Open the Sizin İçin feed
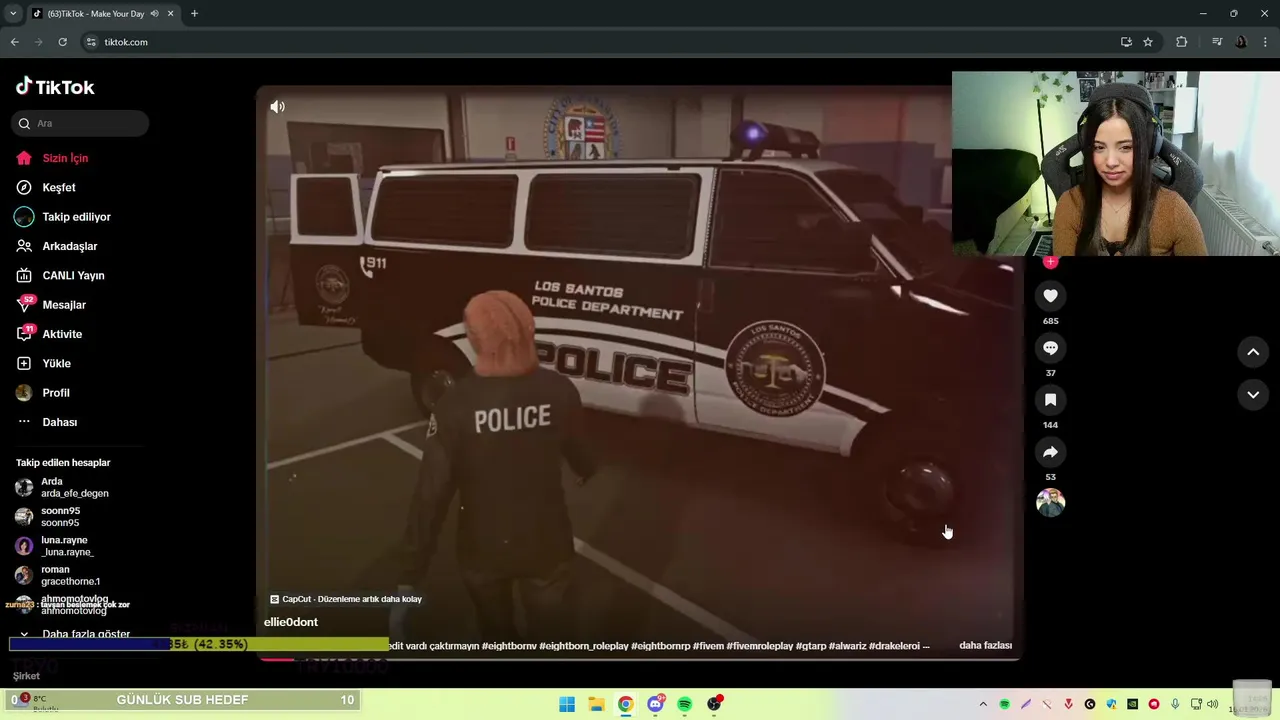 pos(65,158)
